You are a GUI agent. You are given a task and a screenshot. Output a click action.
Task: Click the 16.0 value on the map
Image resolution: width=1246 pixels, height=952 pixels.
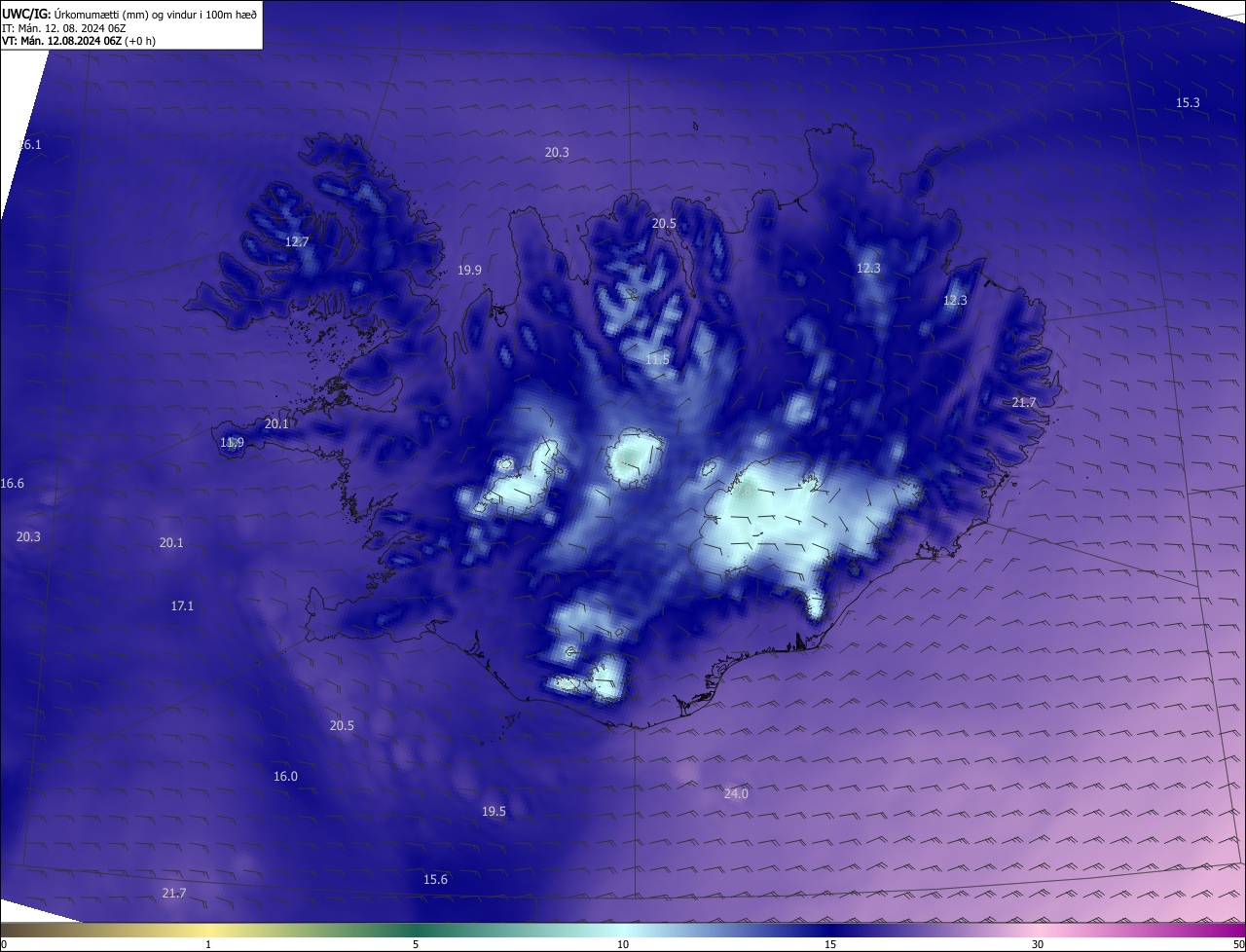(x=285, y=776)
